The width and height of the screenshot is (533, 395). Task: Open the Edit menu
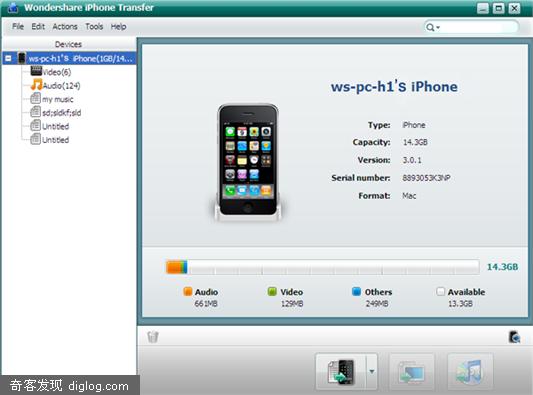tap(38, 27)
